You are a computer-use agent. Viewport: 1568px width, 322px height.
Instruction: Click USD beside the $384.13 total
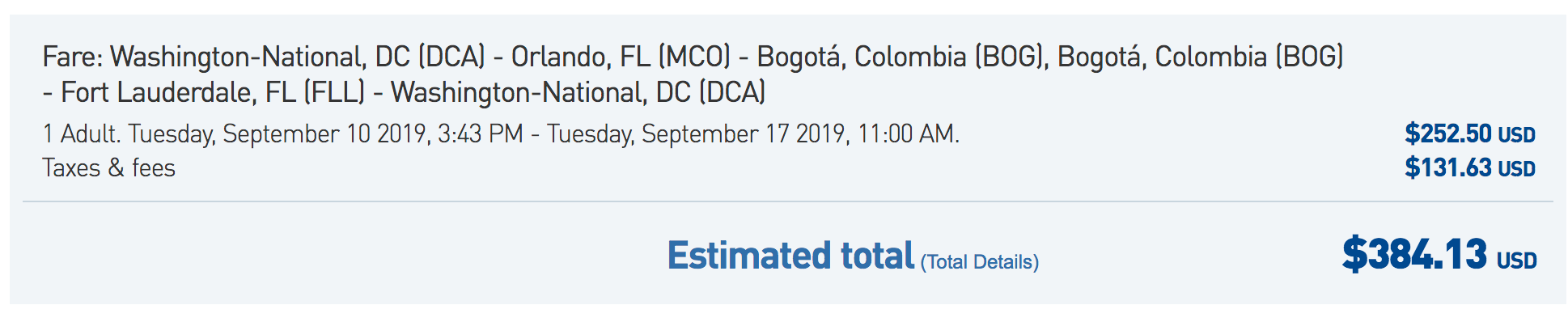pos(1516,261)
